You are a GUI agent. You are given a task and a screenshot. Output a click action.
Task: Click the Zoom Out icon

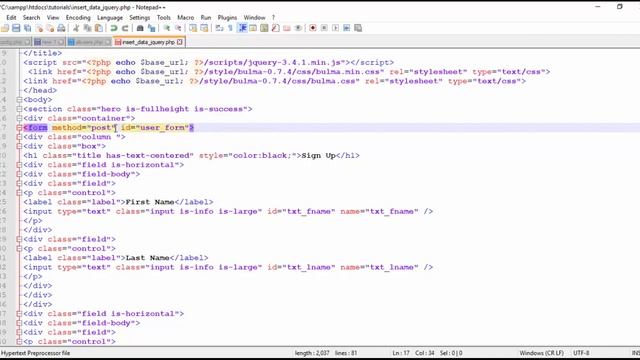[x=178, y=28]
